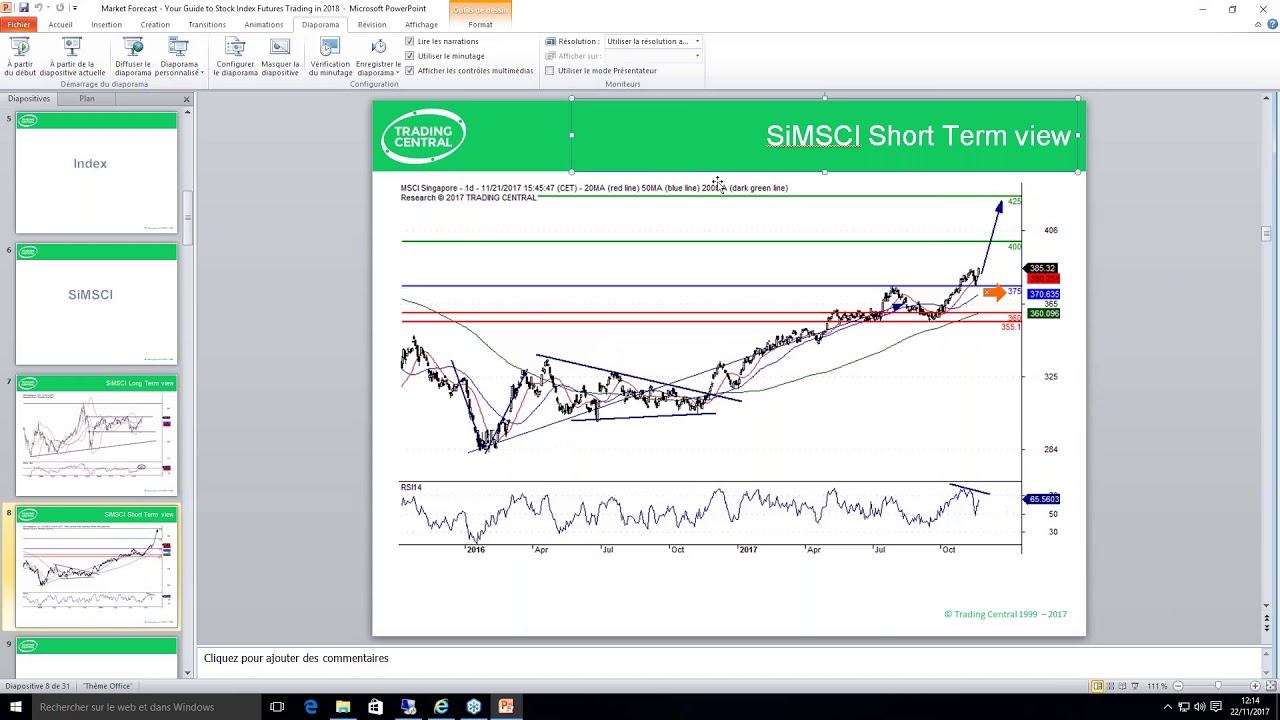Toggle Utiliser le minutage checkbox

click(x=410, y=56)
